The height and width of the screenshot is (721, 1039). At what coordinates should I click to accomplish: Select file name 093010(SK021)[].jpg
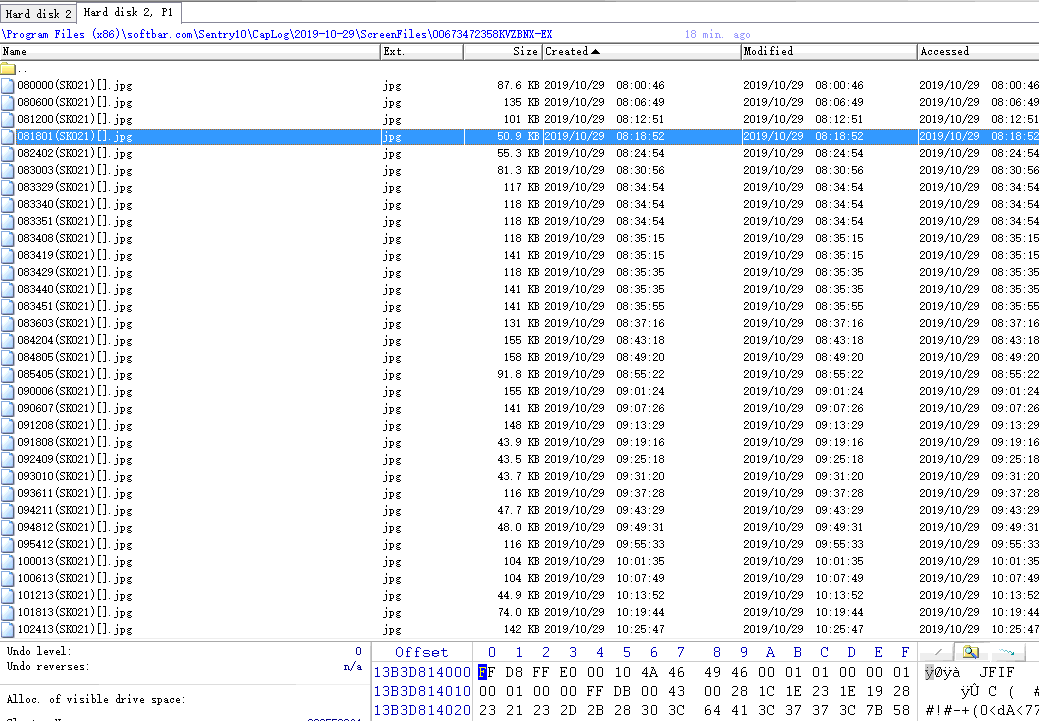pyautogui.click(x=75, y=477)
